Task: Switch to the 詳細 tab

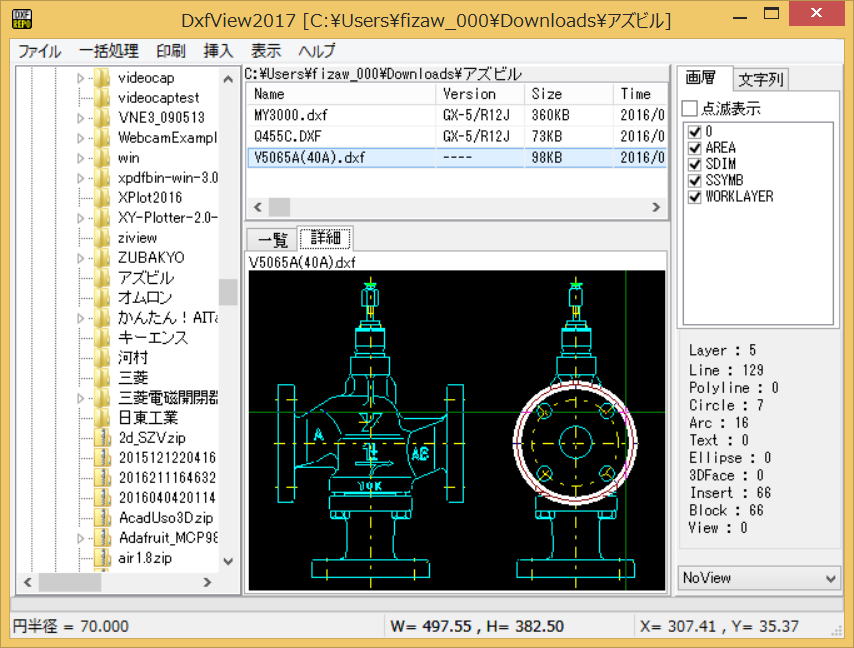Action: (x=325, y=238)
